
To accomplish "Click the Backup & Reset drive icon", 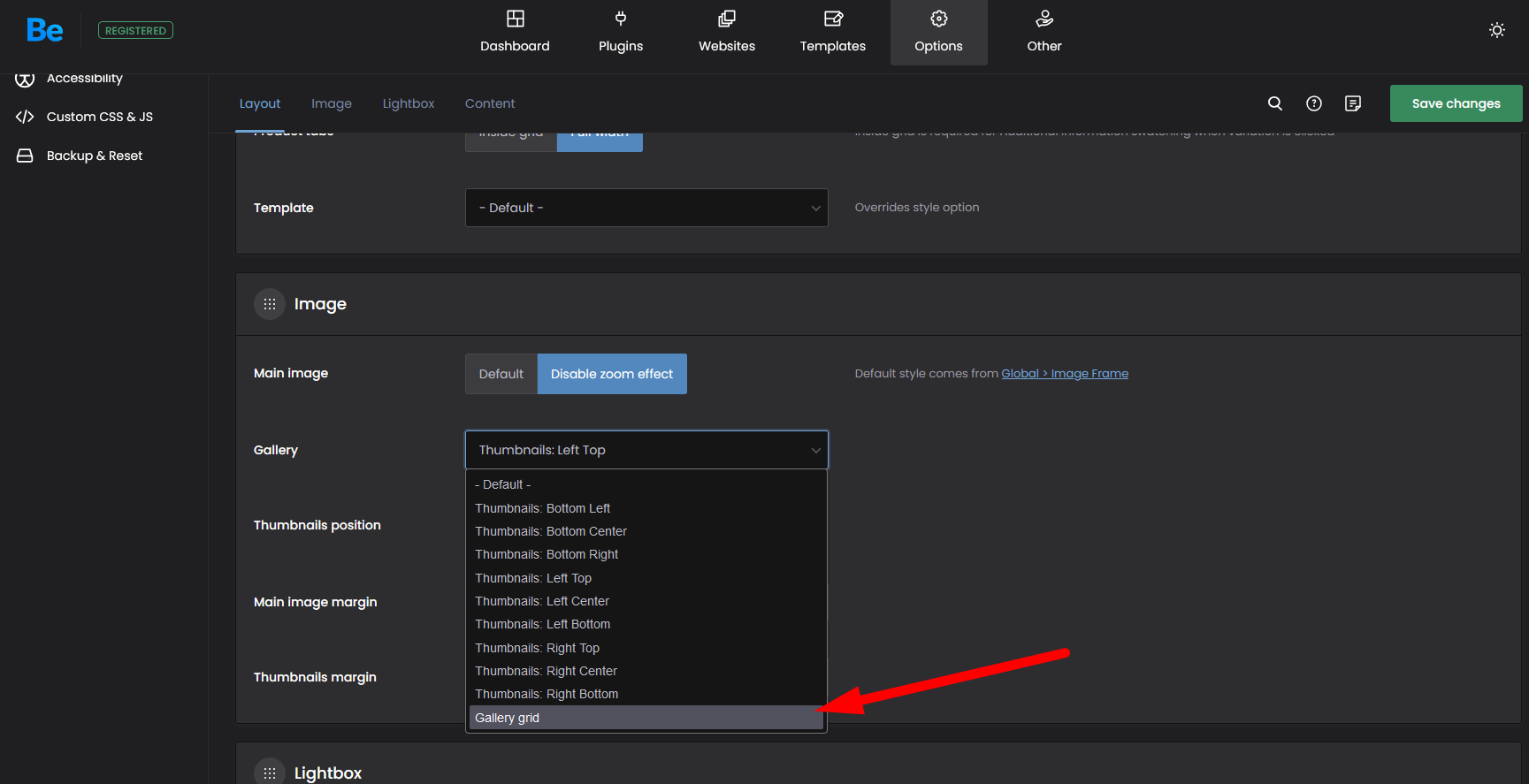I will pos(25,156).
